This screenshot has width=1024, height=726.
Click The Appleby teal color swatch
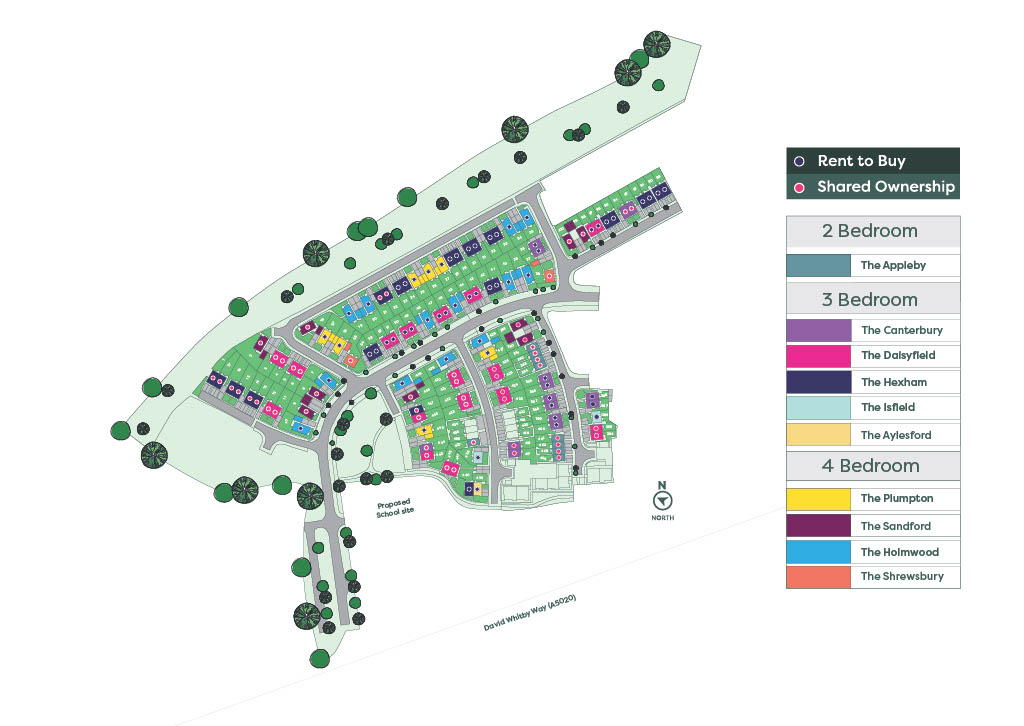point(818,265)
